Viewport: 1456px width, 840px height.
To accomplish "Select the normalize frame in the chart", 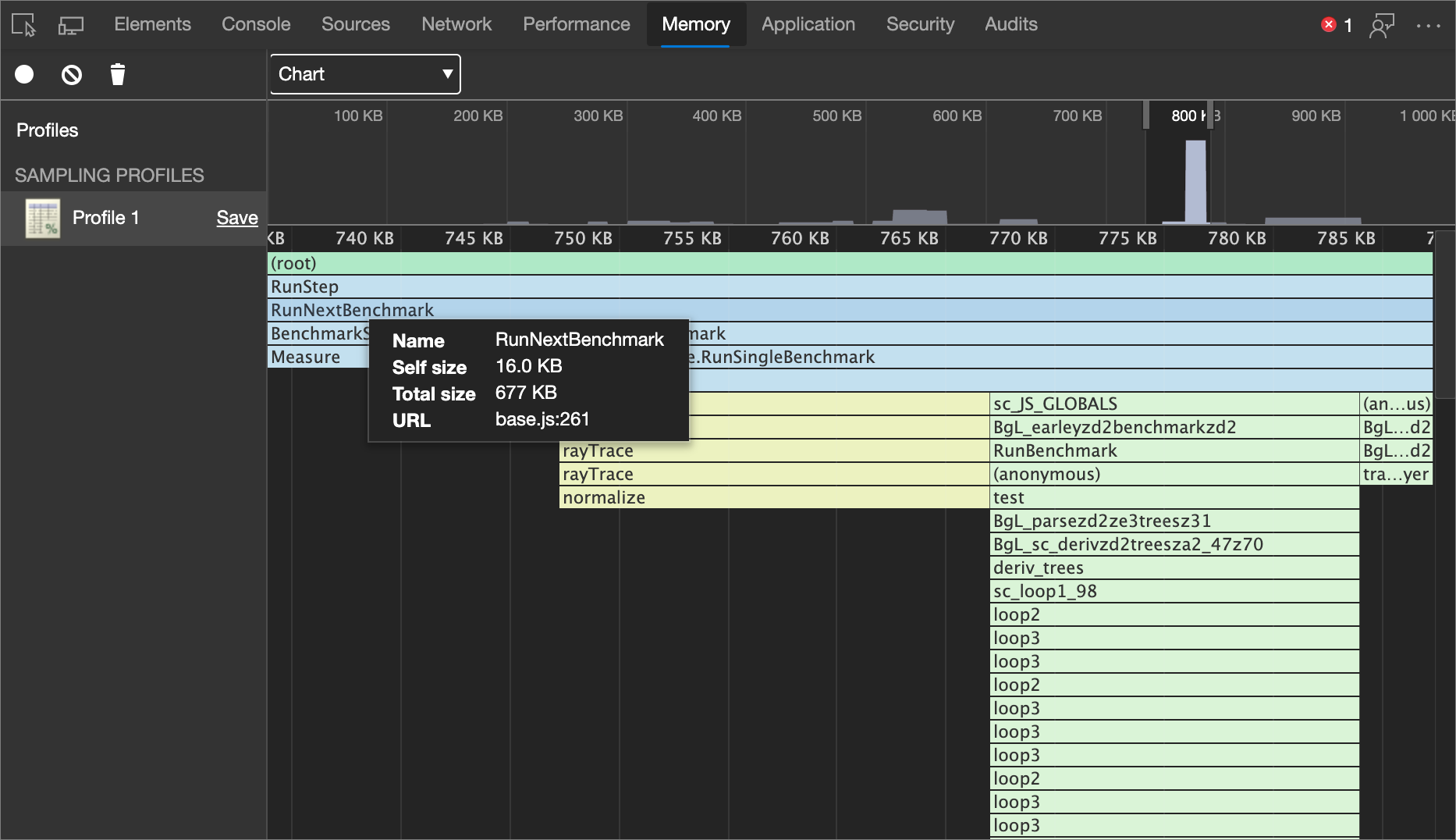I will click(x=605, y=497).
